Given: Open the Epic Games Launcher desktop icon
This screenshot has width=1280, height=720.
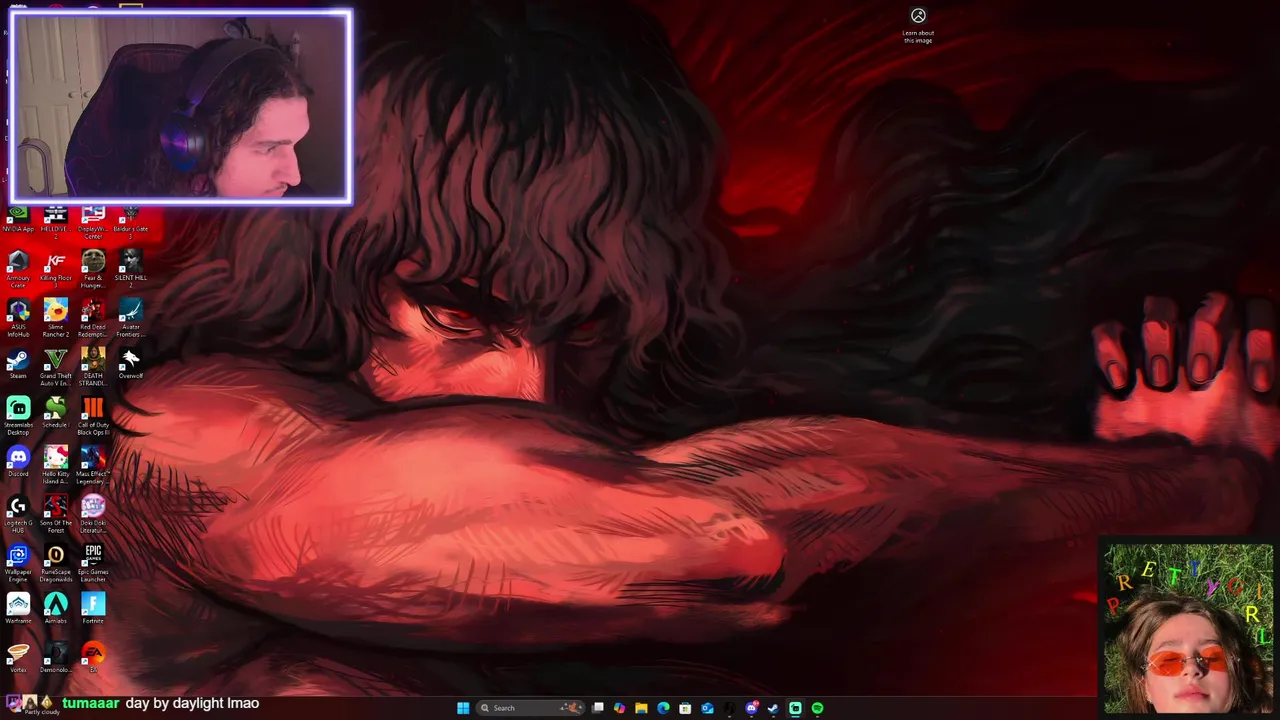Looking at the screenshot, I should [93, 563].
